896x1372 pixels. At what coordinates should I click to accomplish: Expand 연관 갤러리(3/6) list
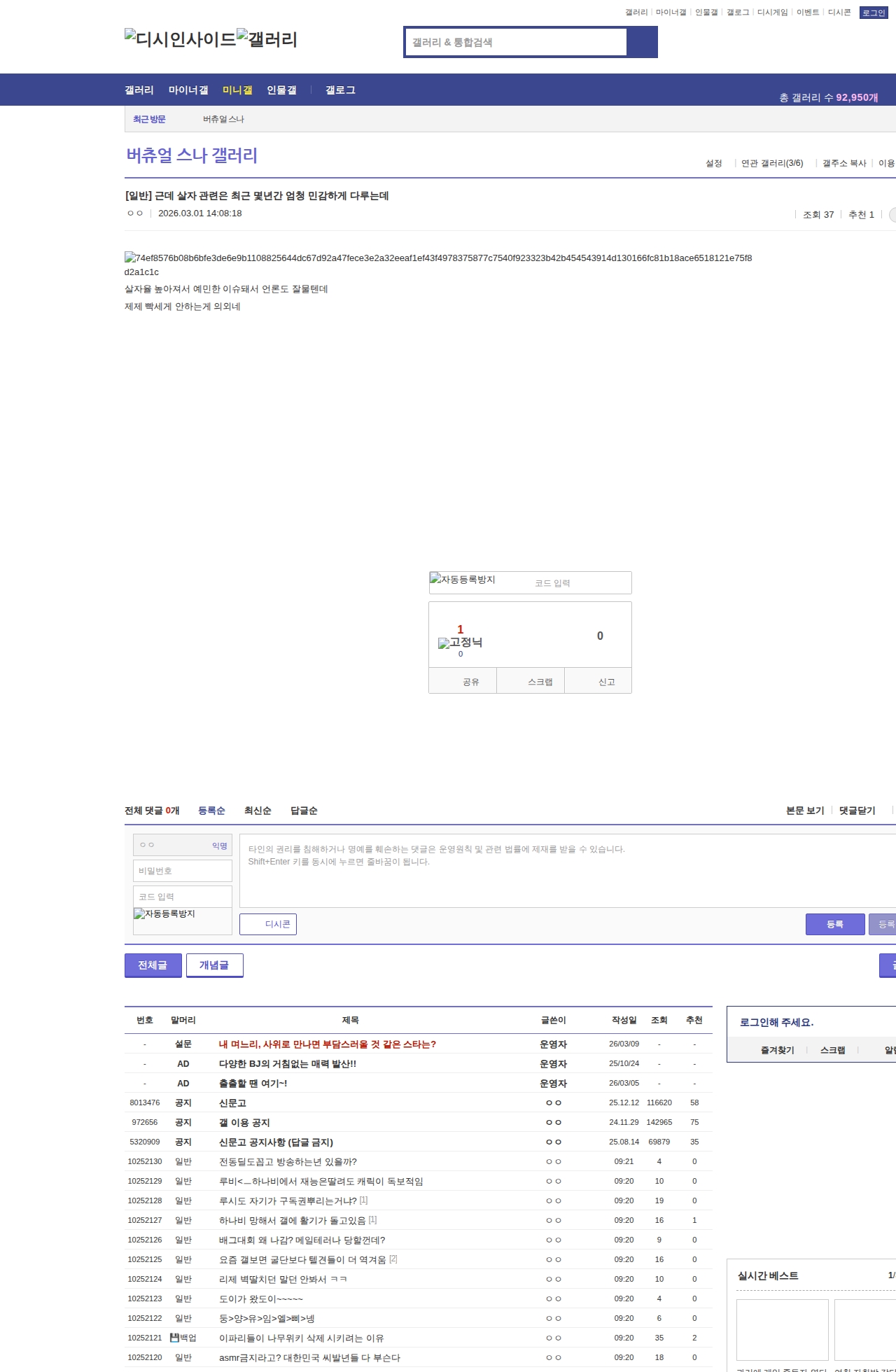click(x=772, y=163)
